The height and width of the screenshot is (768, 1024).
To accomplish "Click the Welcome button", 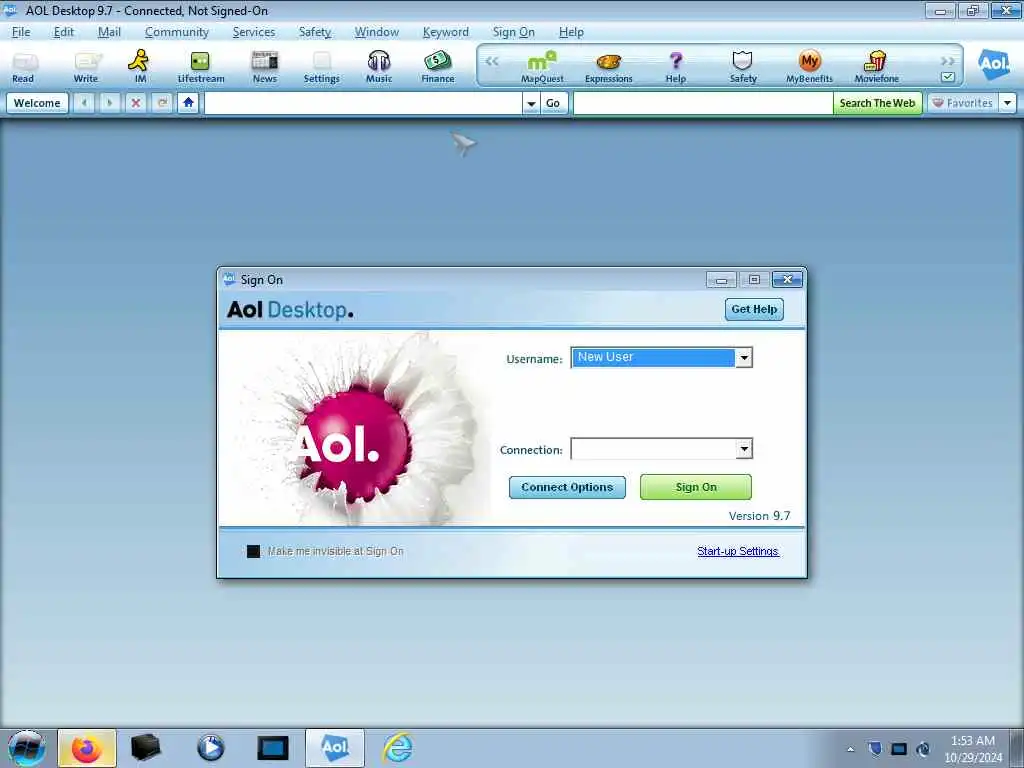I will click(x=37, y=103).
